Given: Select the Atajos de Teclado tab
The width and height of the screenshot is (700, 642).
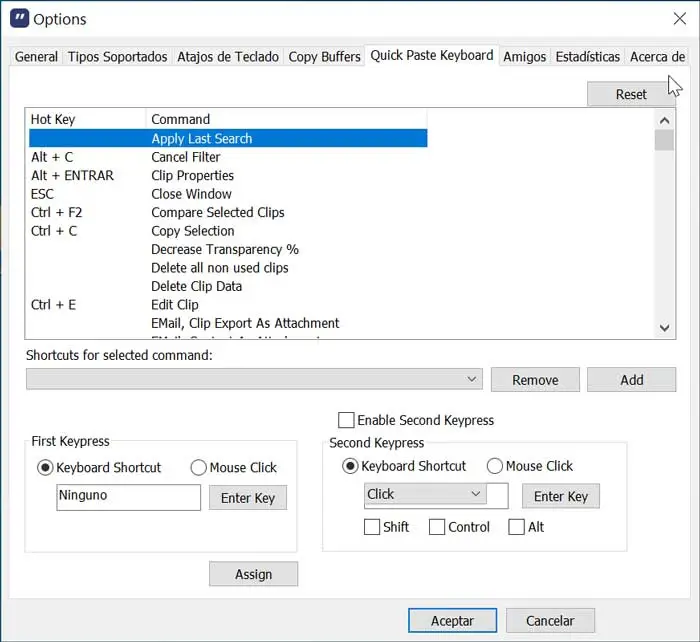Looking at the screenshot, I should [x=228, y=57].
